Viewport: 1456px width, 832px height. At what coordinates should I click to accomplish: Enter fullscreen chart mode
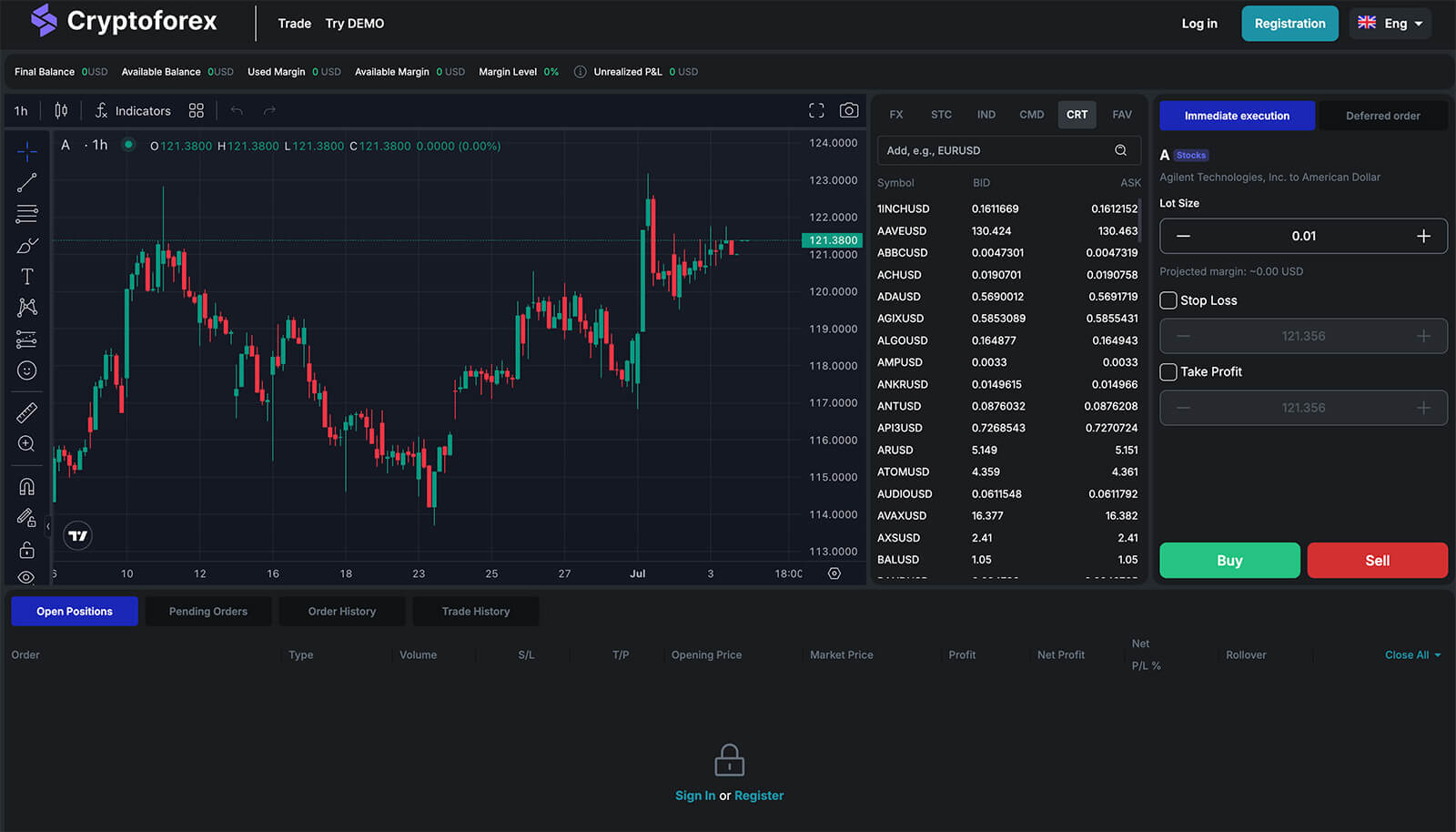pyautogui.click(x=816, y=110)
